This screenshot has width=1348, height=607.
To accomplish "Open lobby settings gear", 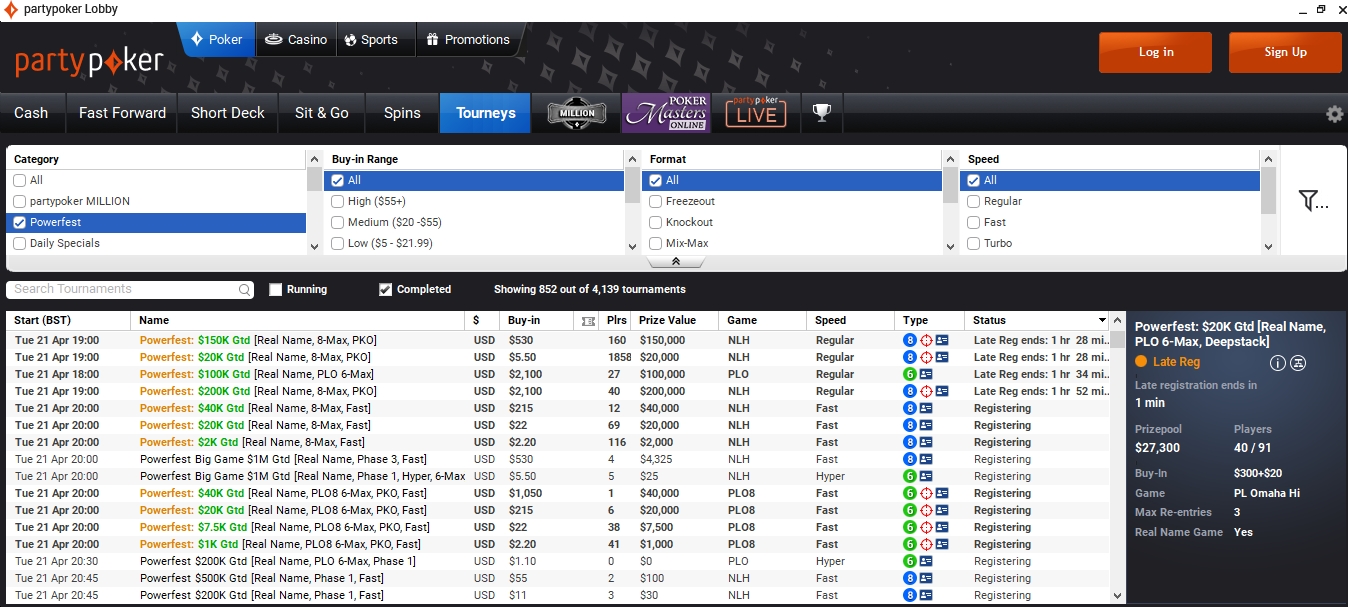I will (1334, 114).
